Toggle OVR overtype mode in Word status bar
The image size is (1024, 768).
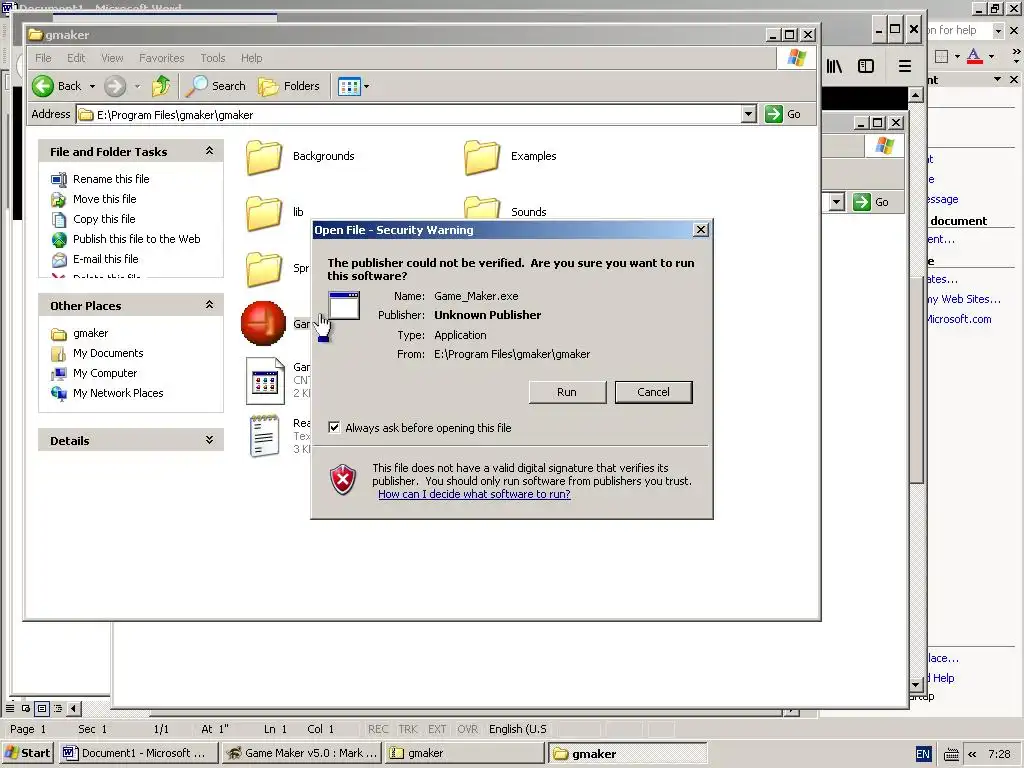(x=467, y=729)
